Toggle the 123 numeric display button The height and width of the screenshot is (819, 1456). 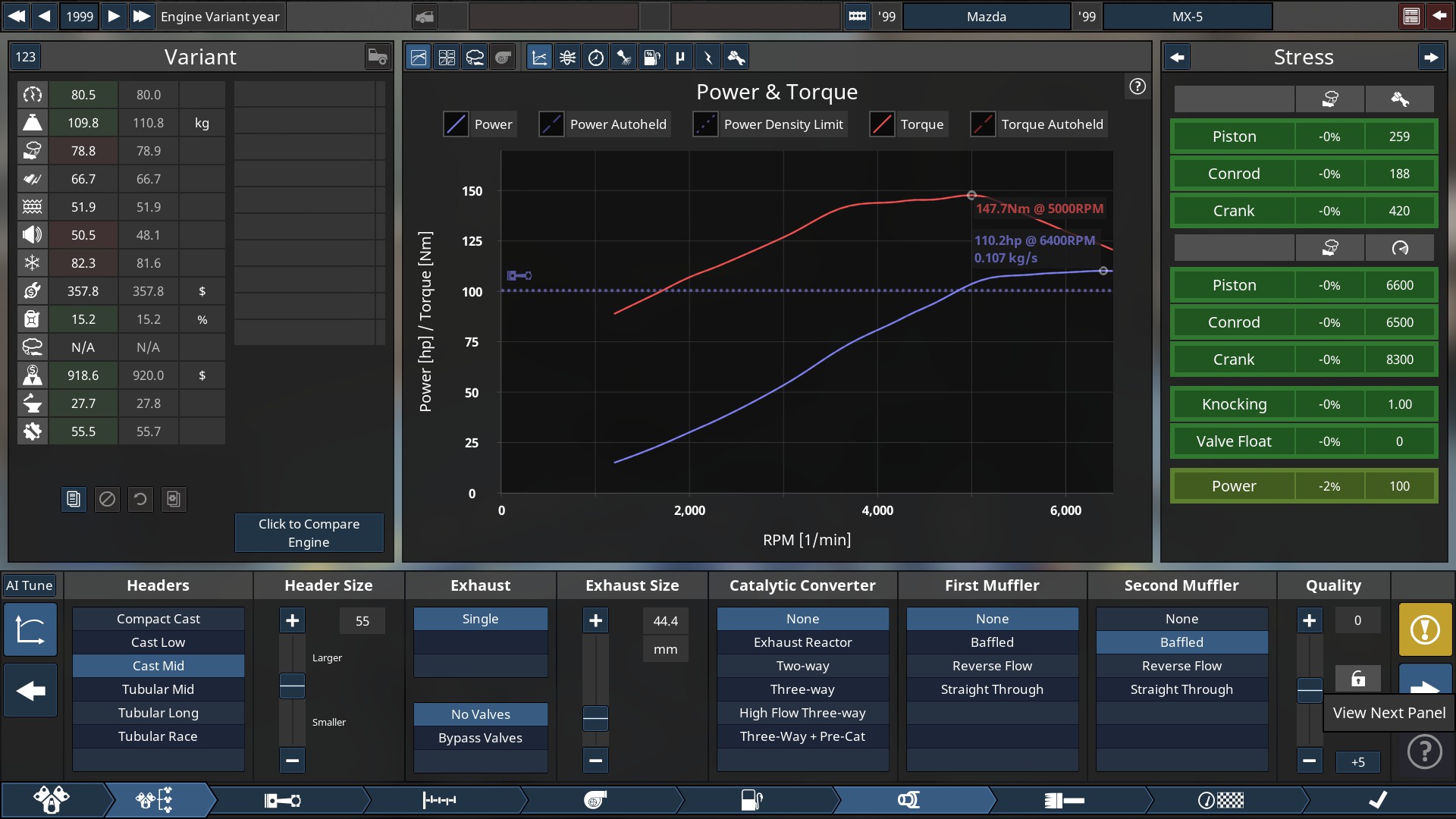pyautogui.click(x=26, y=57)
